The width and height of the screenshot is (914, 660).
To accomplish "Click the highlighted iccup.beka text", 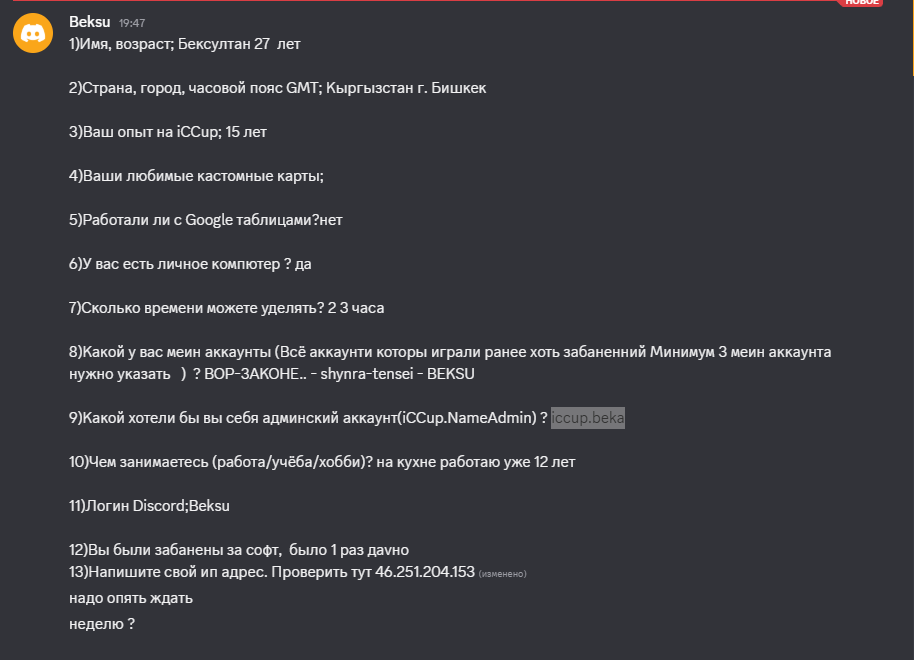I will (x=588, y=418).
